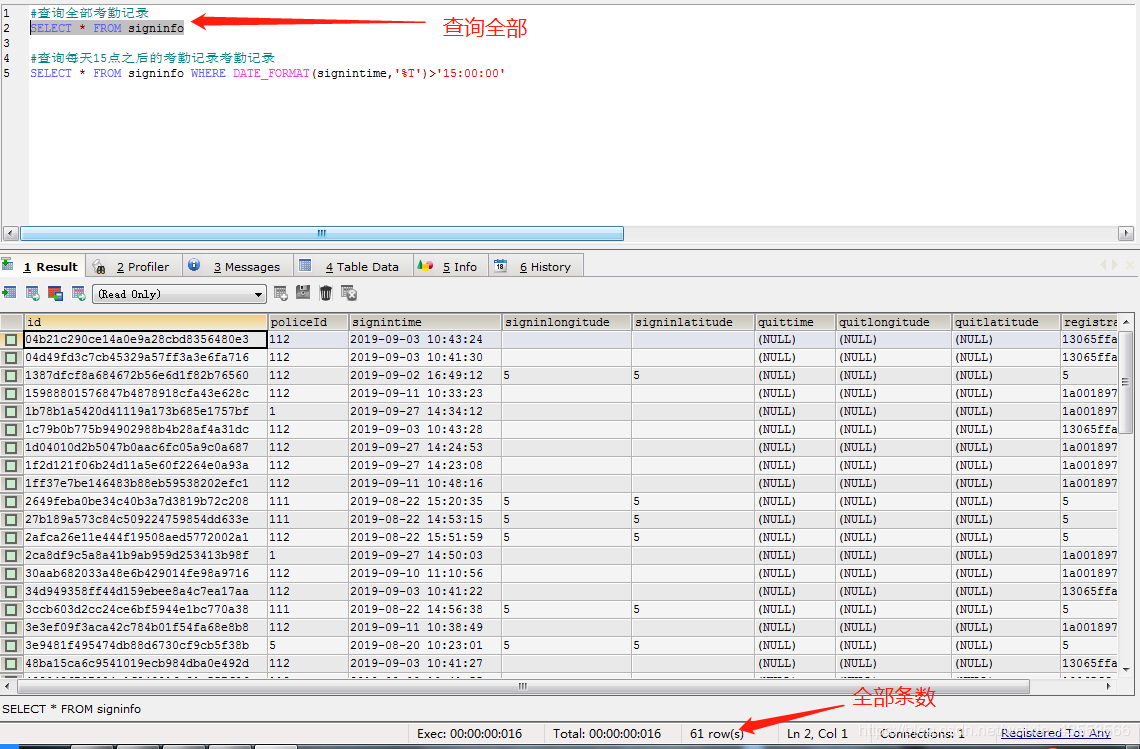Open the 5 Info tab
Viewport: 1140px width, 749px height.
coord(451,267)
